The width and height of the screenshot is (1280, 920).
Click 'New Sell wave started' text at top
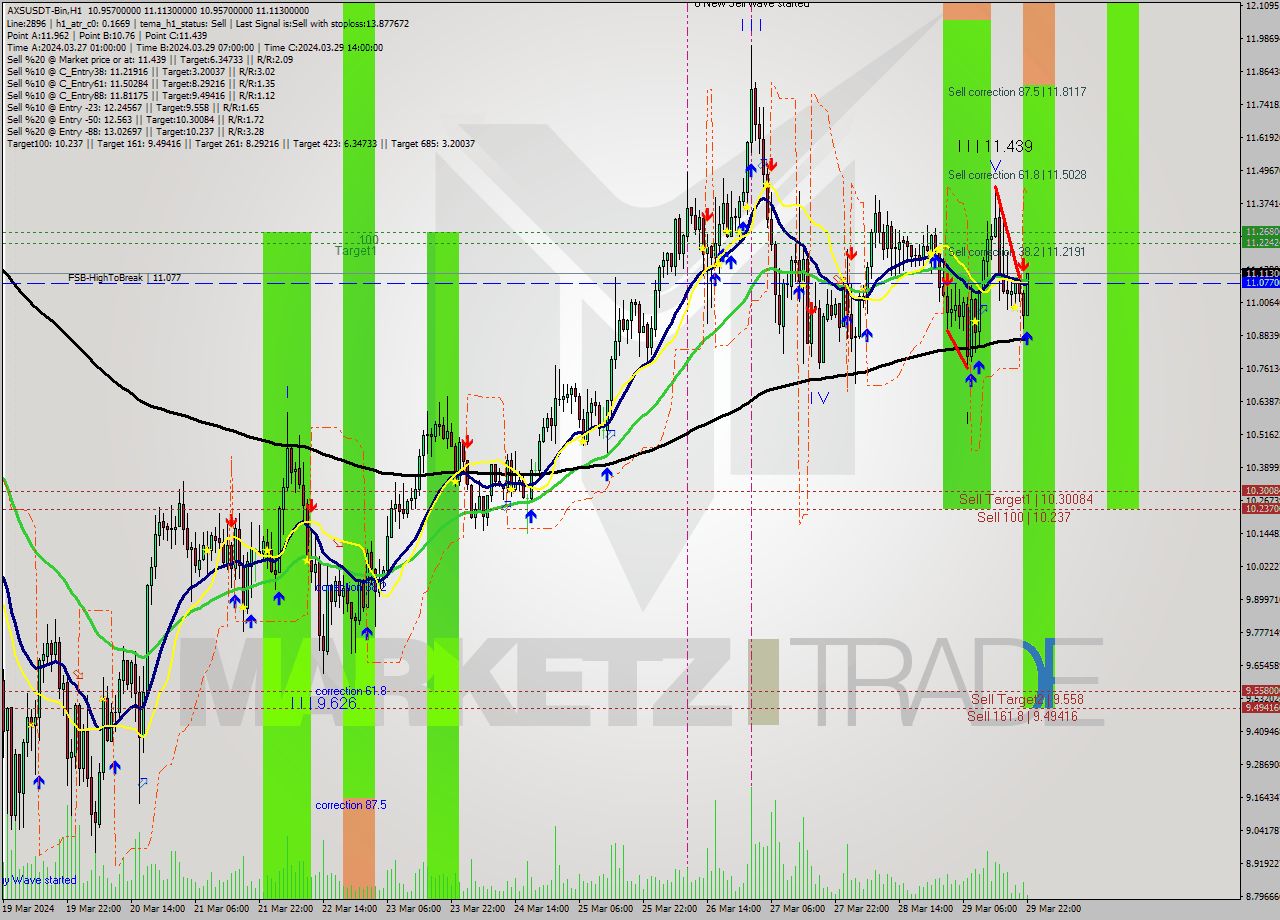[x=756, y=5]
